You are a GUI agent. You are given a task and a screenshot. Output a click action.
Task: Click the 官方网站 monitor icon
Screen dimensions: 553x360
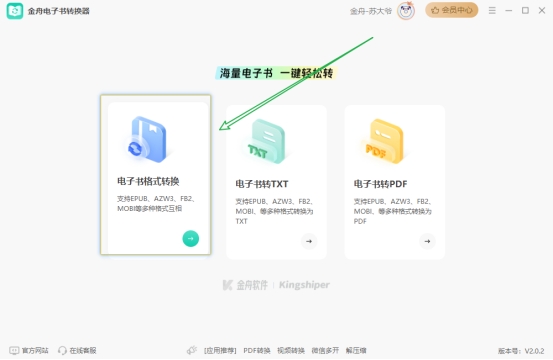[x=14, y=350]
